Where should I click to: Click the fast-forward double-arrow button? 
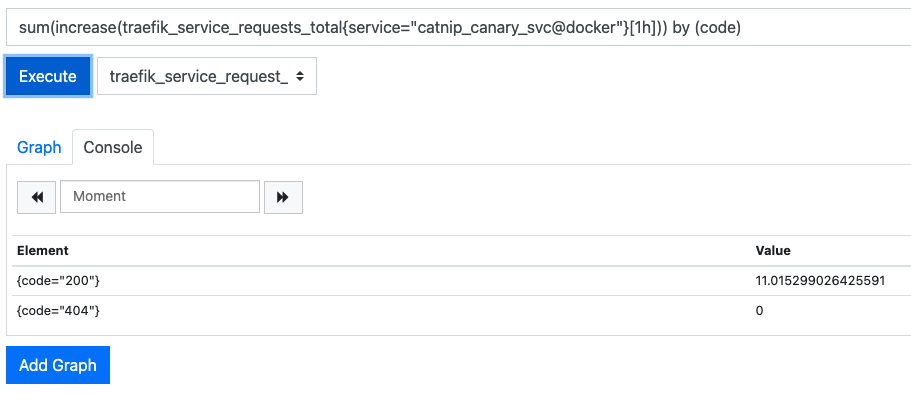(x=283, y=197)
